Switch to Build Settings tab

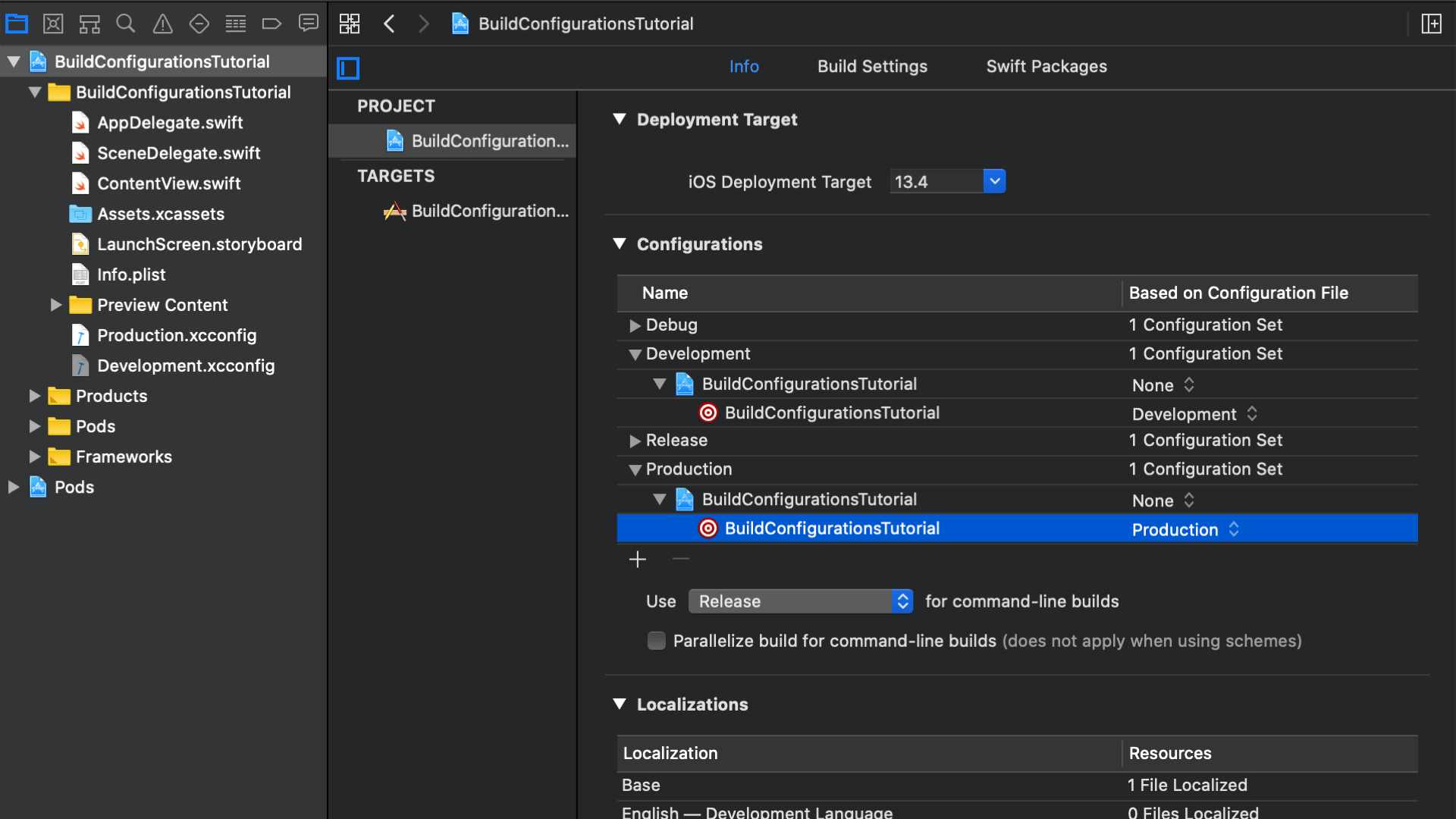[871, 67]
